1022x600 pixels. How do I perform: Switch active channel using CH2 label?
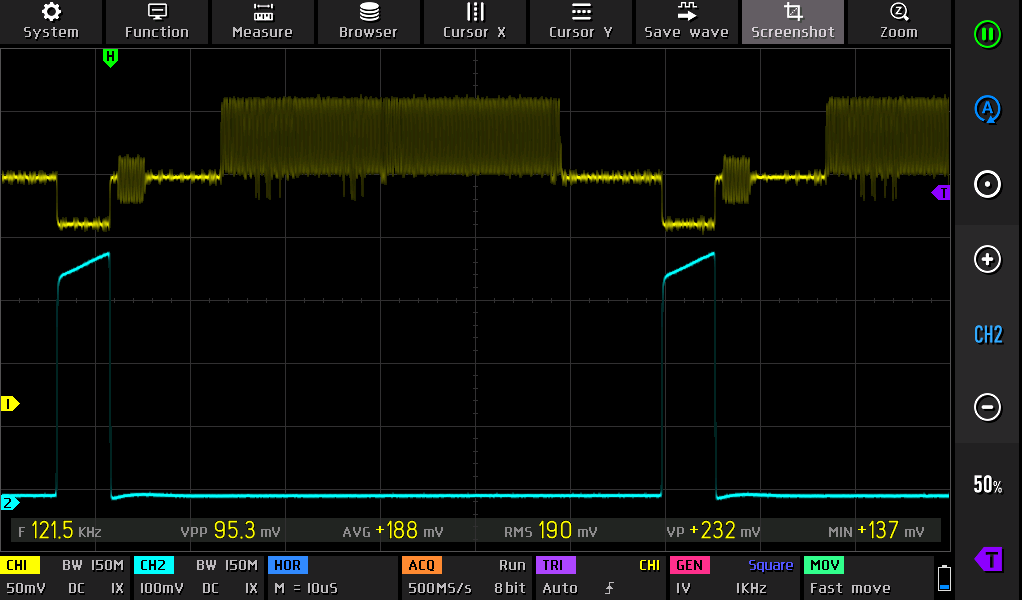[987, 334]
